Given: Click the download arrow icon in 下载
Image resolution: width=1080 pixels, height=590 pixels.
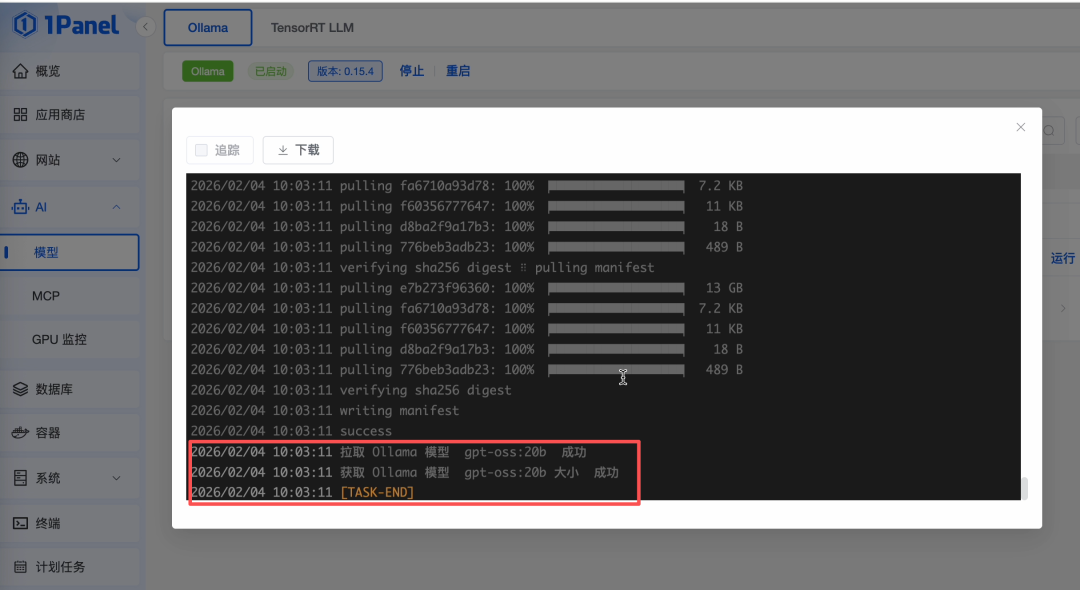Looking at the screenshot, I should click(283, 150).
